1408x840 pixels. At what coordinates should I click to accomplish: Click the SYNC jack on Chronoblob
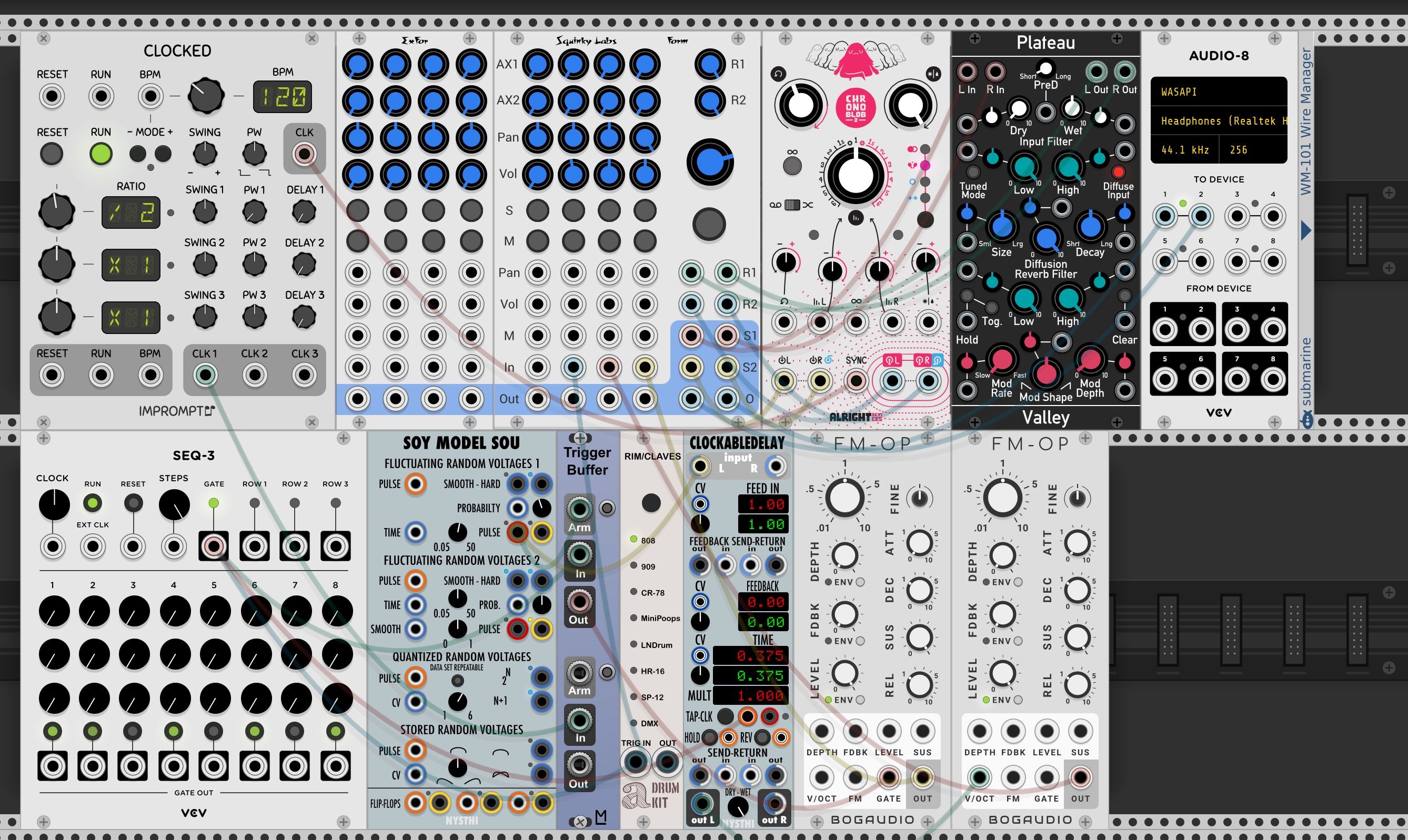click(x=856, y=381)
